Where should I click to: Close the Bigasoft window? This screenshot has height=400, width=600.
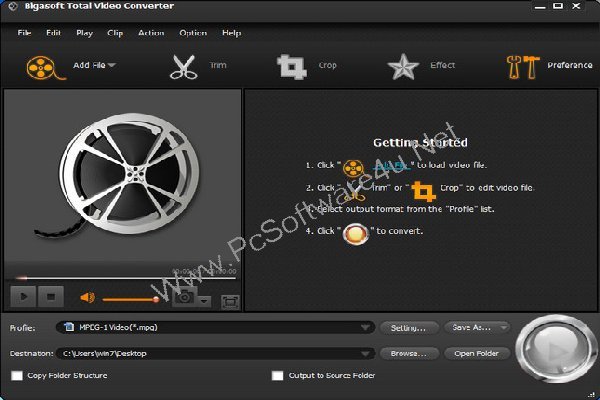click(x=576, y=6)
